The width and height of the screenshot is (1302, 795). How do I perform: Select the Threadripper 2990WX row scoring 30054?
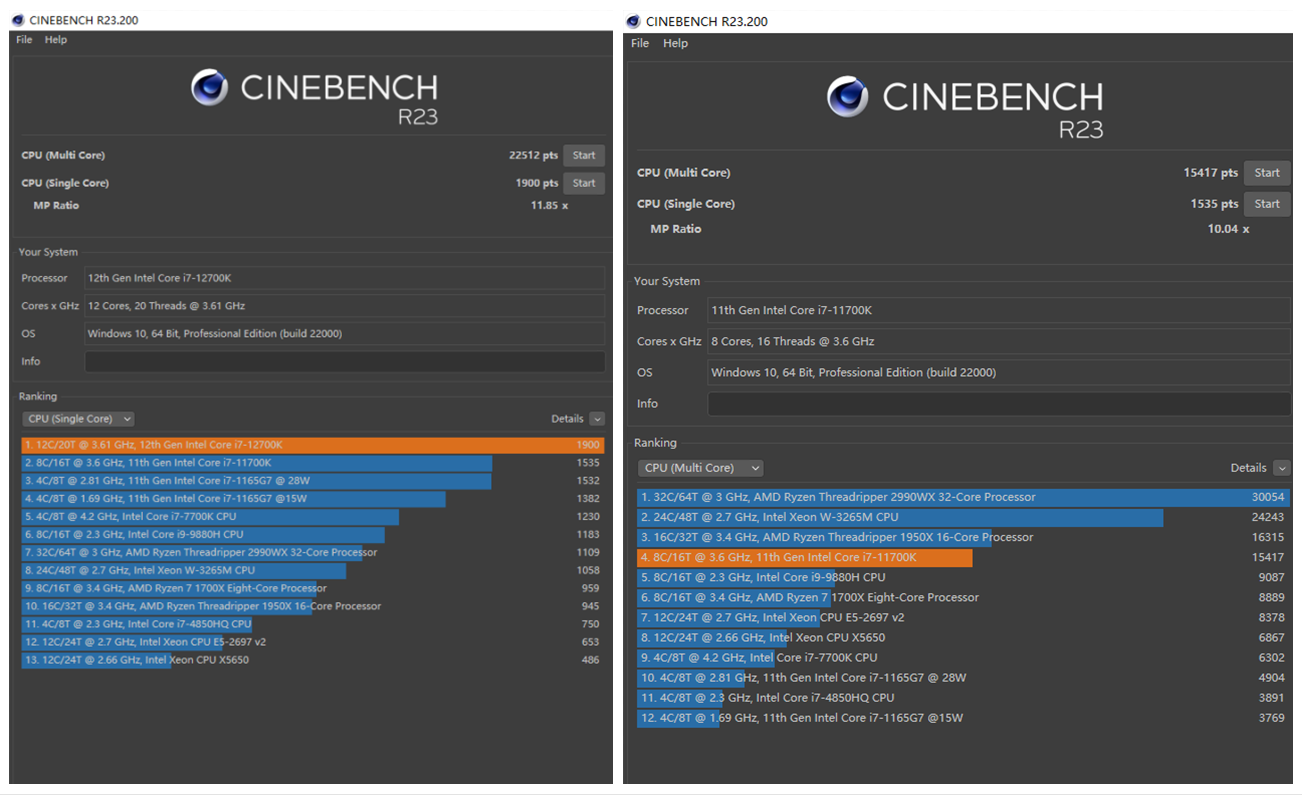coord(964,497)
